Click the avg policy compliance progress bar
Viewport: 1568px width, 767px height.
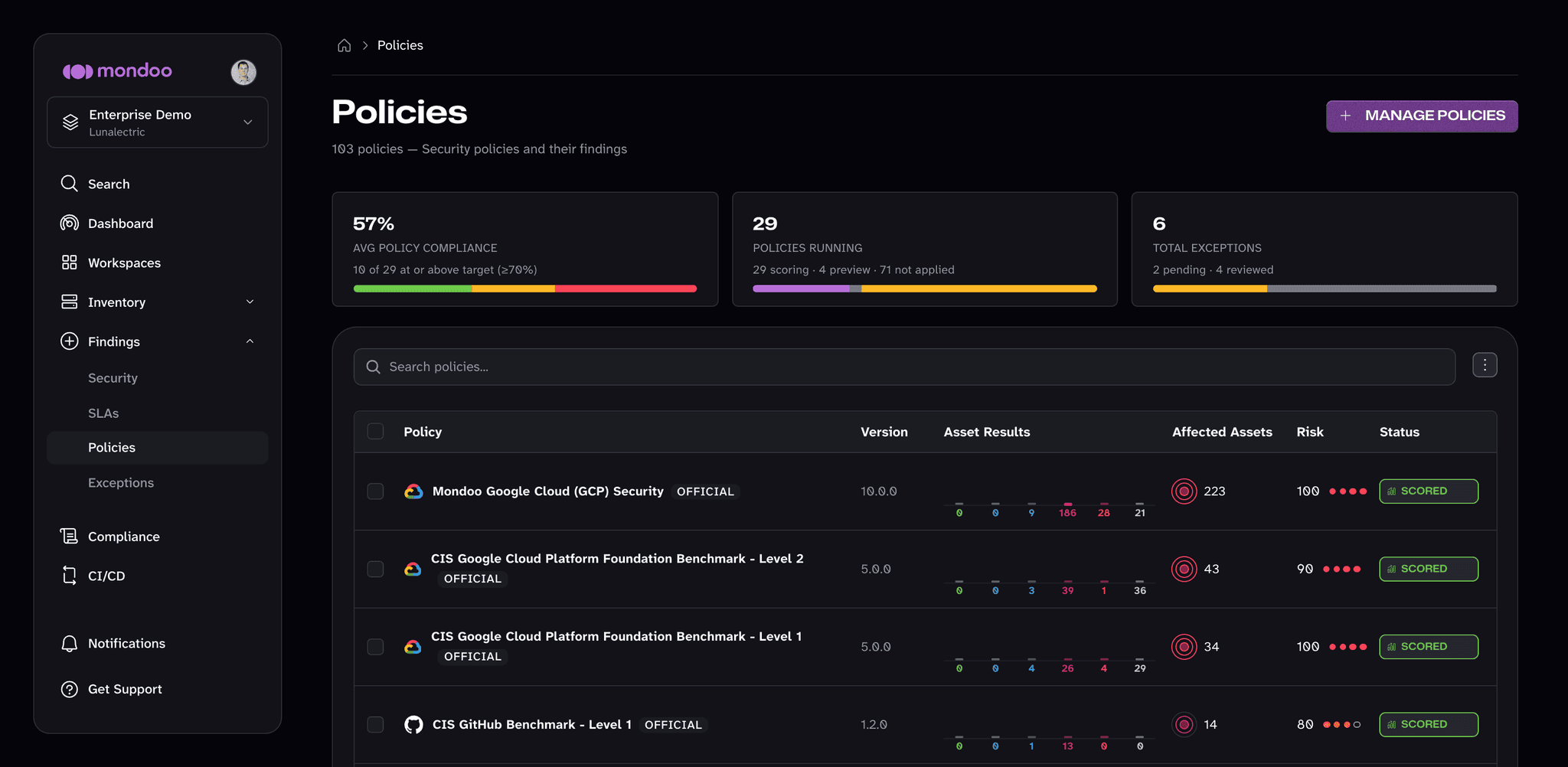coord(525,289)
